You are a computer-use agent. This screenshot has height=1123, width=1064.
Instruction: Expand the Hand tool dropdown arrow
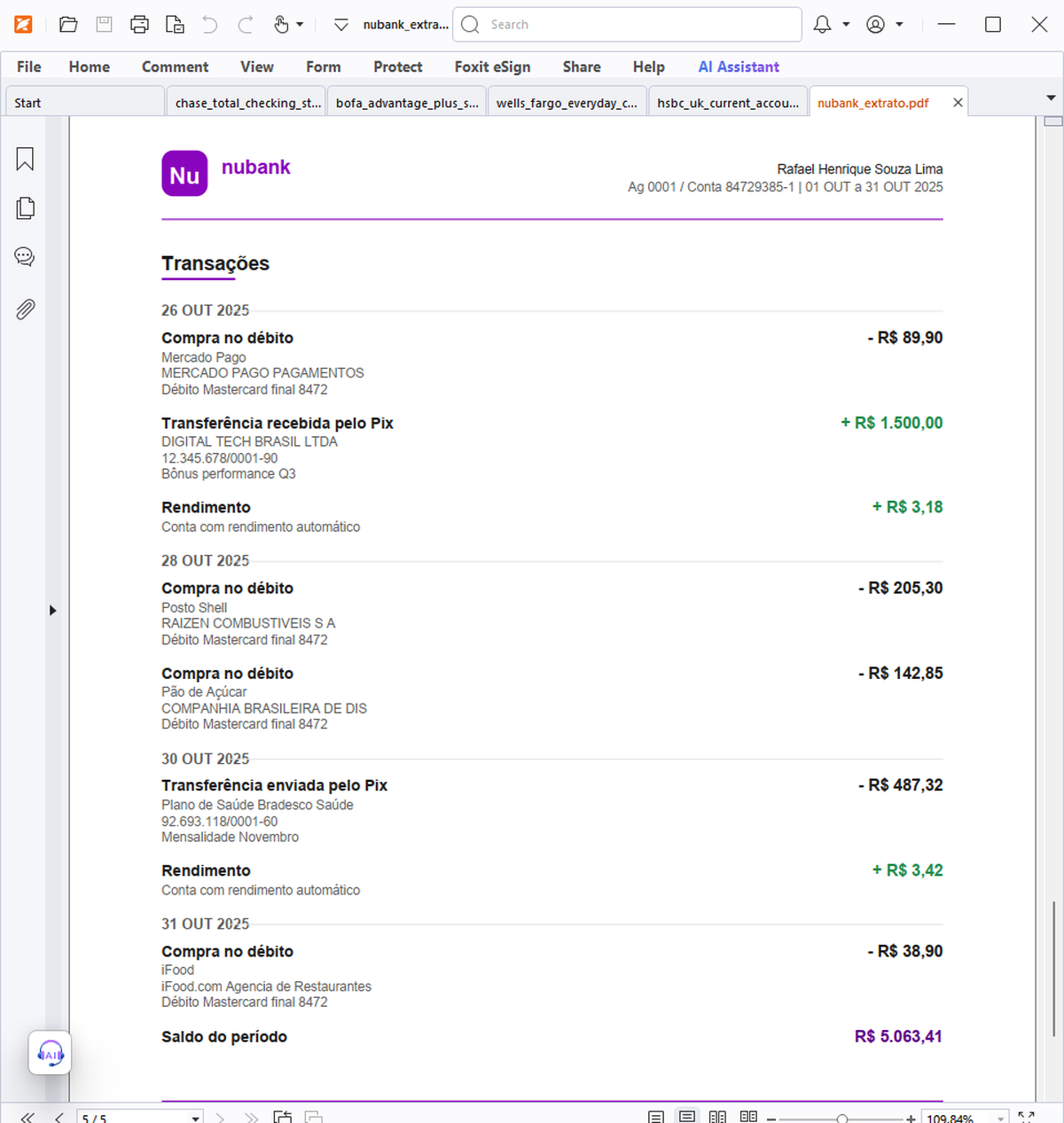300,25
